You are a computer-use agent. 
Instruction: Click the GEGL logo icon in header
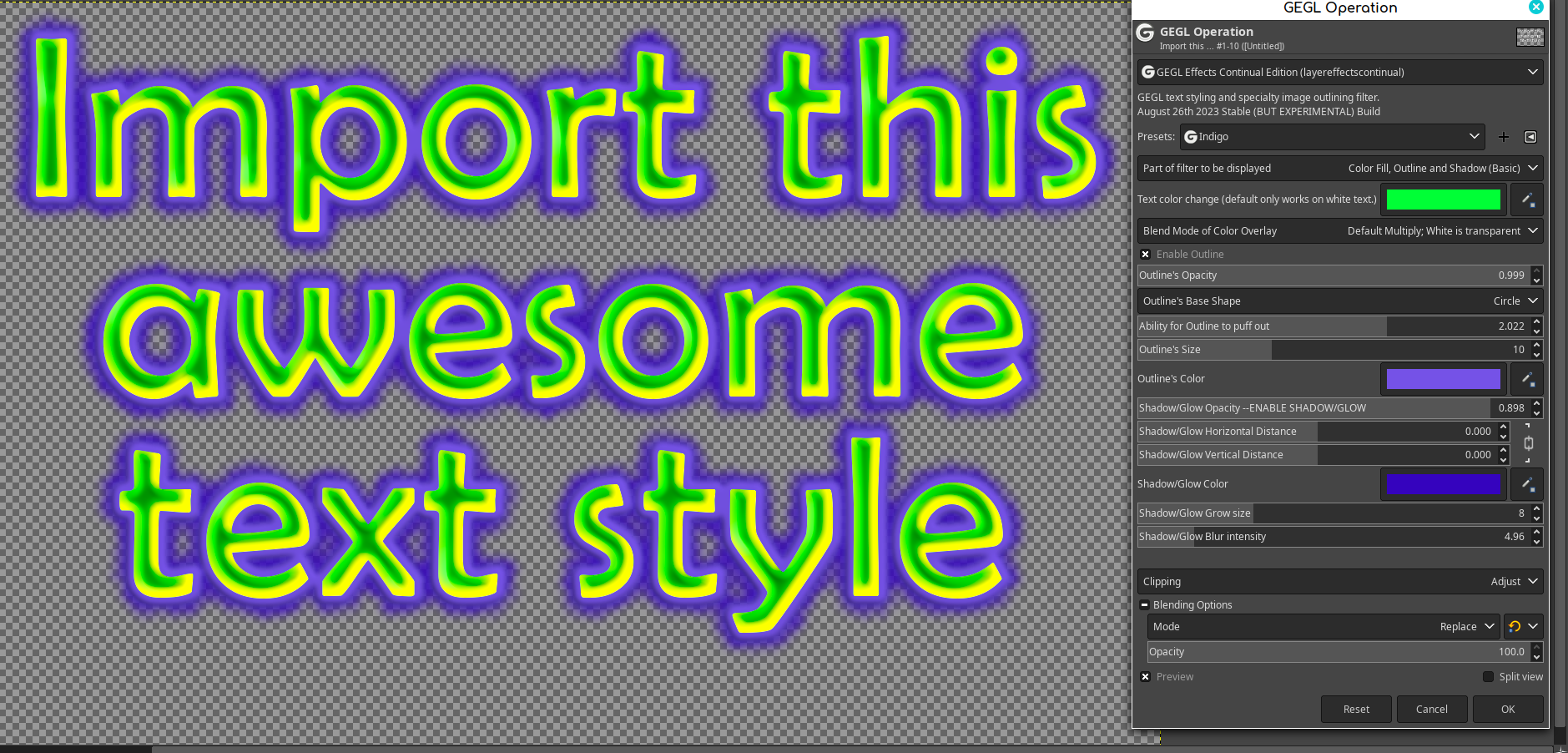coord(1145,33)
